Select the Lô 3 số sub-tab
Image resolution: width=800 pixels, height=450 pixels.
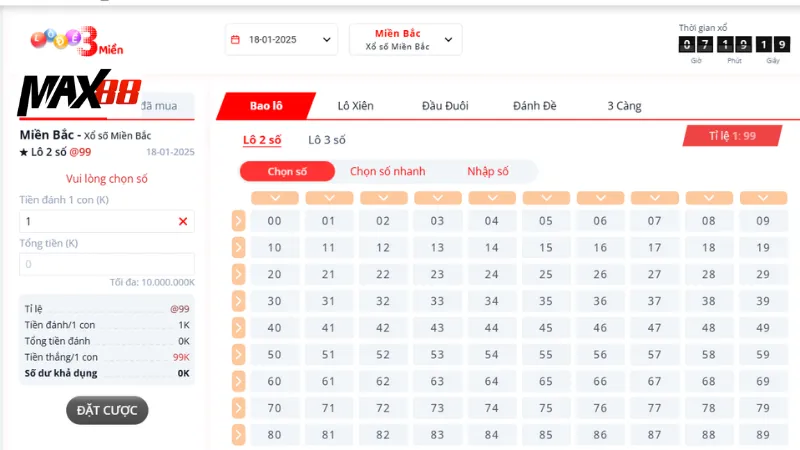(327, 140)
